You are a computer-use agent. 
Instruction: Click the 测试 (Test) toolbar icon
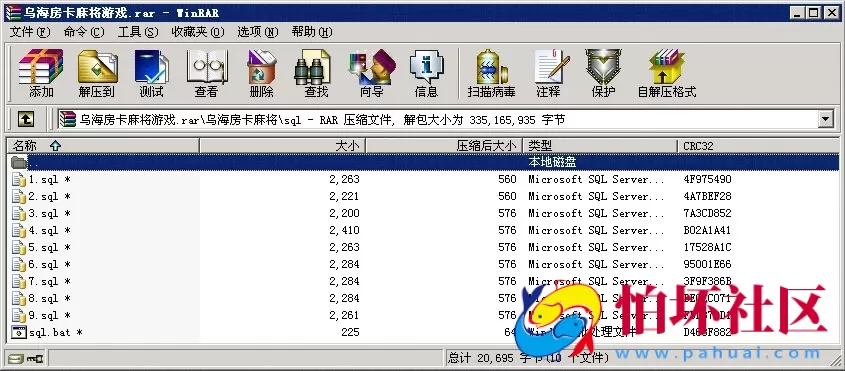151,73
